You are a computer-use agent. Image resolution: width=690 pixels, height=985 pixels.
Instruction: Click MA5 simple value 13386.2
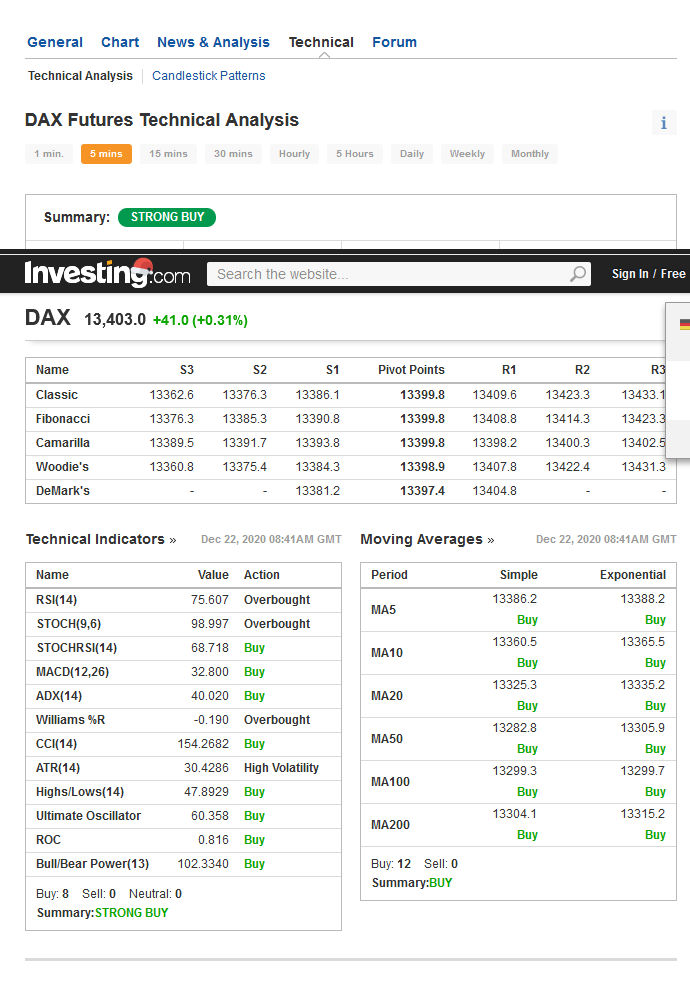coord(515,599)
